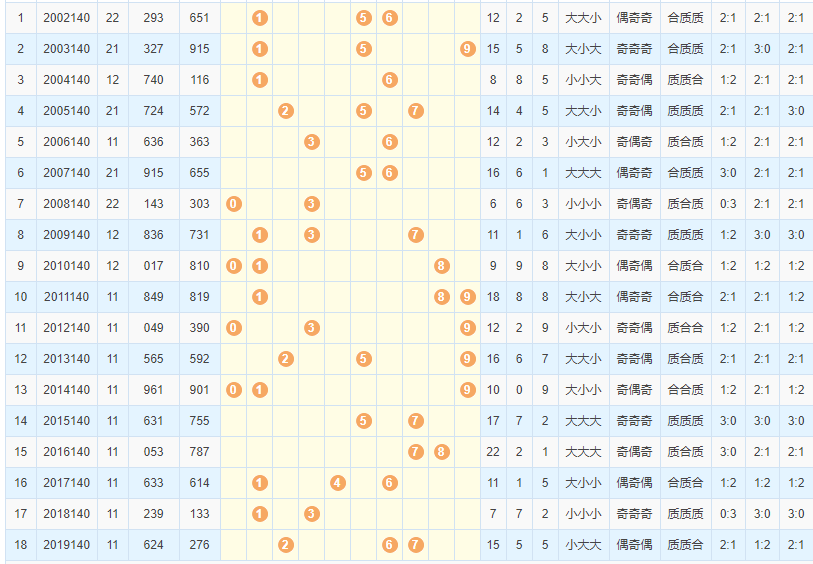Click 0:3 ratio in row 17
The width and height of the screenshot is (813, 564).
click(x=728, y=514)
